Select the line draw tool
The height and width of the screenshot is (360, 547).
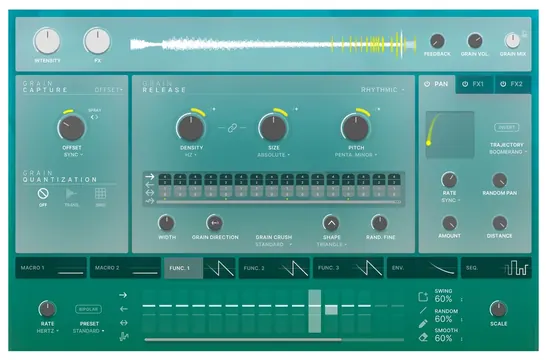pos(423,310)
